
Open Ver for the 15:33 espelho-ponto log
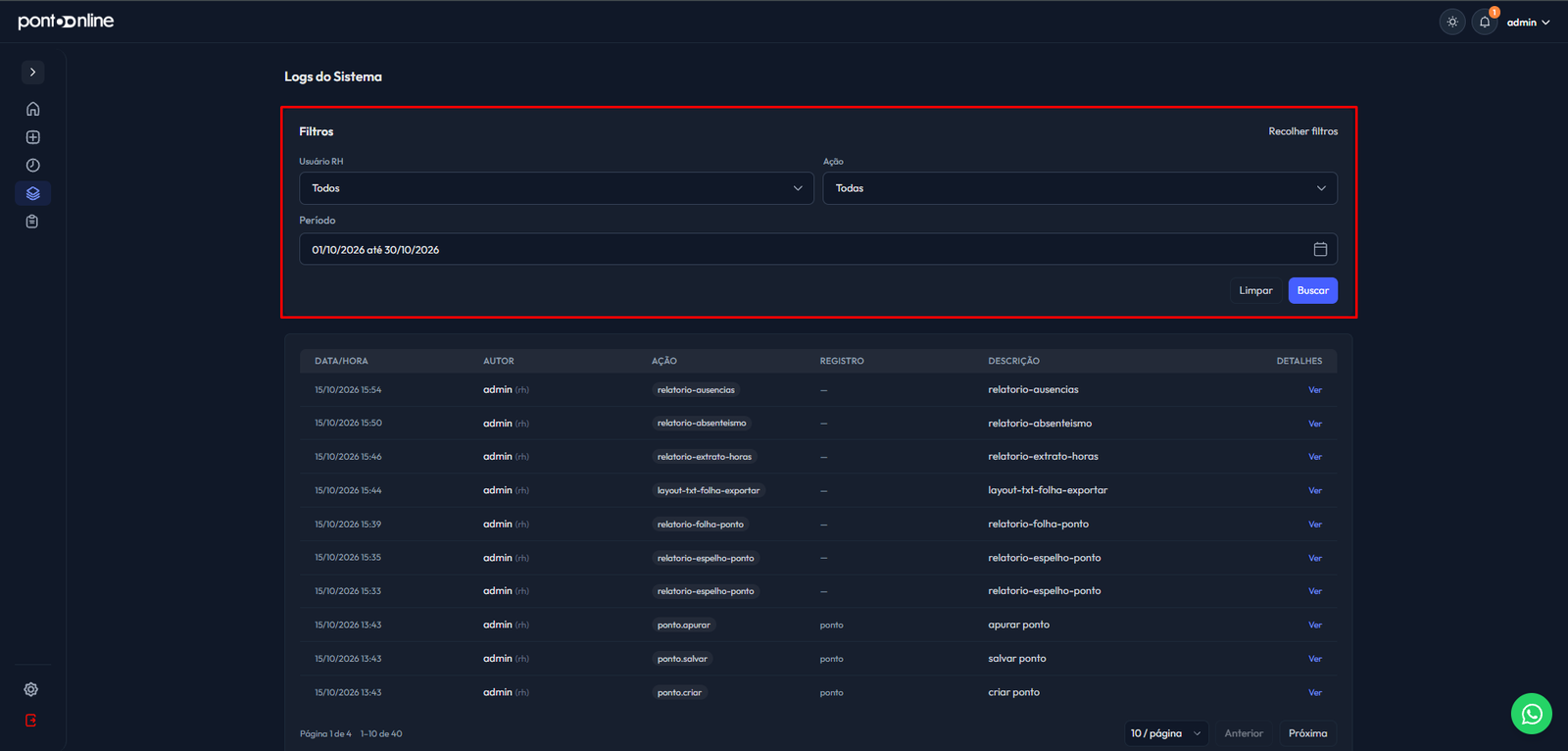point(1315,591)
